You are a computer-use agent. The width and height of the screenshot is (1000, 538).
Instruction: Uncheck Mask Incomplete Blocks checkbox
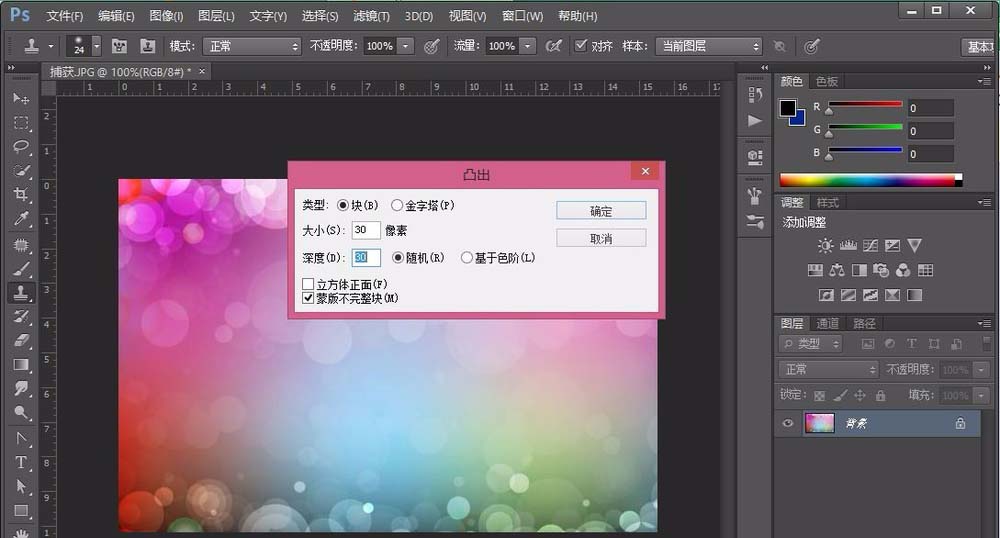[x=308, y=298]
